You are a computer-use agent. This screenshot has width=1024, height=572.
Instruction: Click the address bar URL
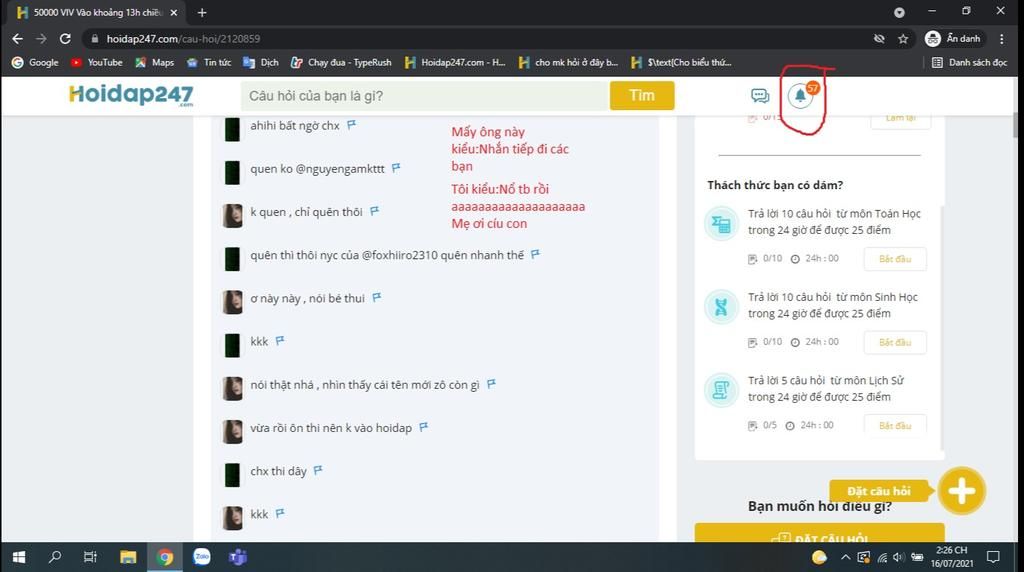(184, 39)
